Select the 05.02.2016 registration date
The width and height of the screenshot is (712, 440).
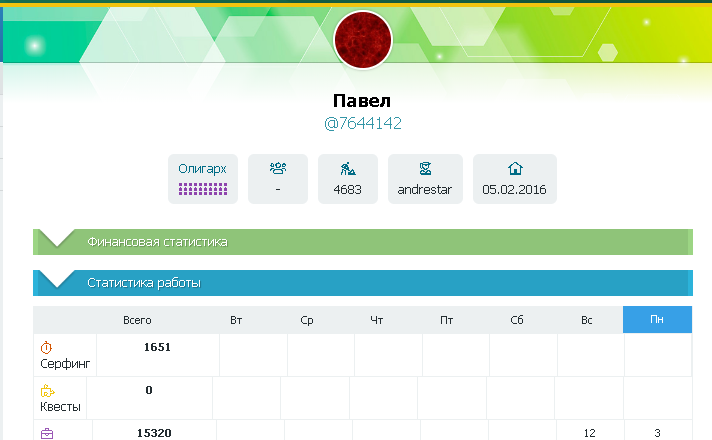pyautogui.click(x=514, y=189)
